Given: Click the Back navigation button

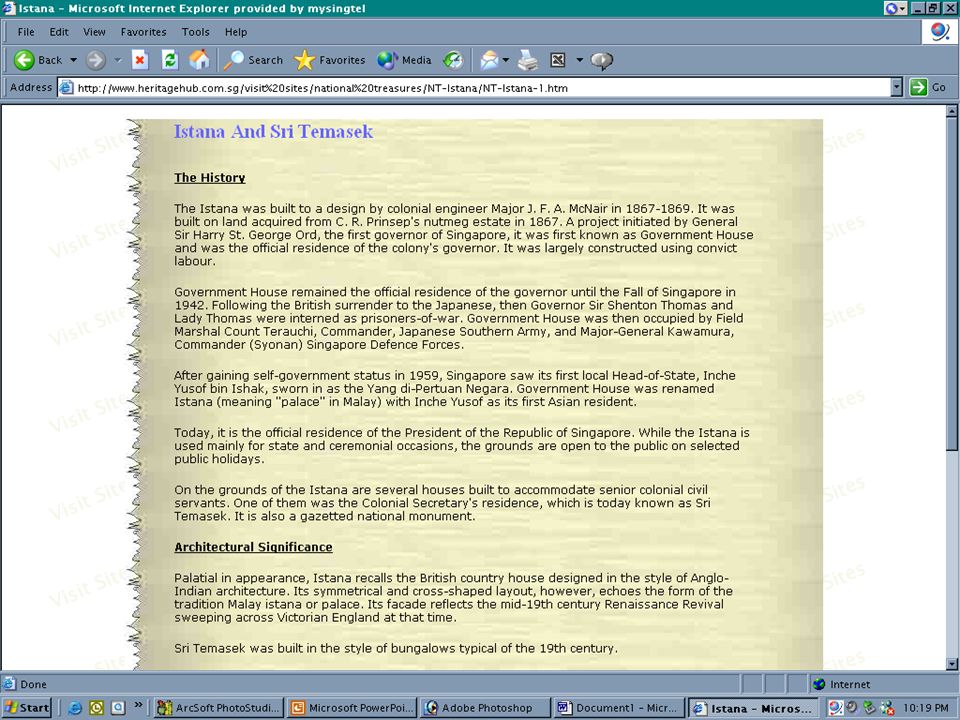Looking at the screenshot, I should pos(38,60).
